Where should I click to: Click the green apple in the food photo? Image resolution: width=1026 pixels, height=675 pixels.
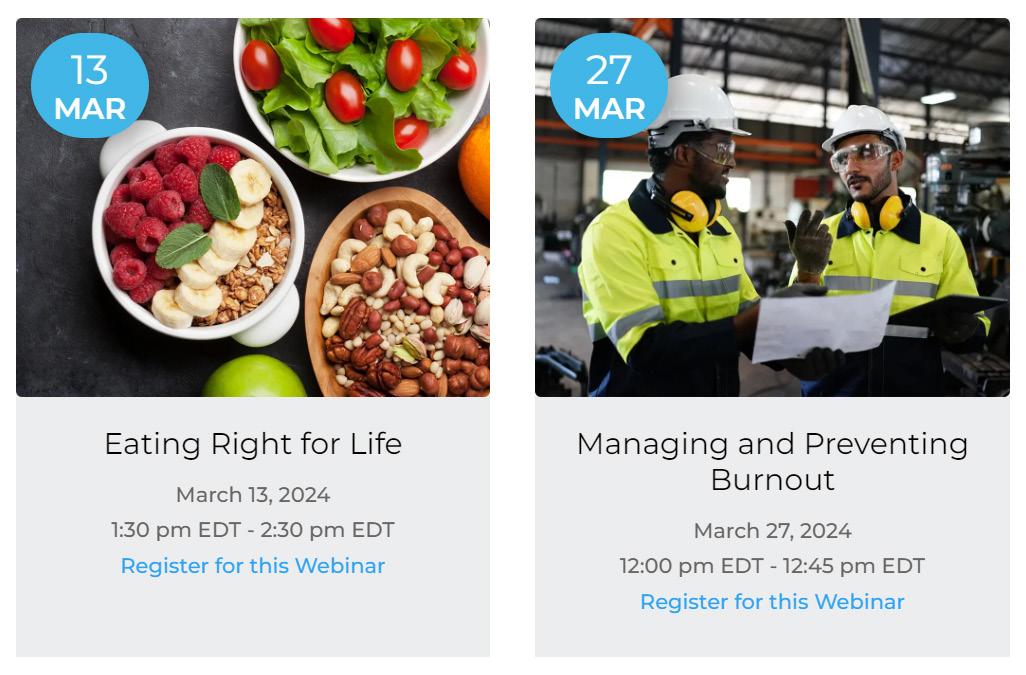click(x=254, y=378)
